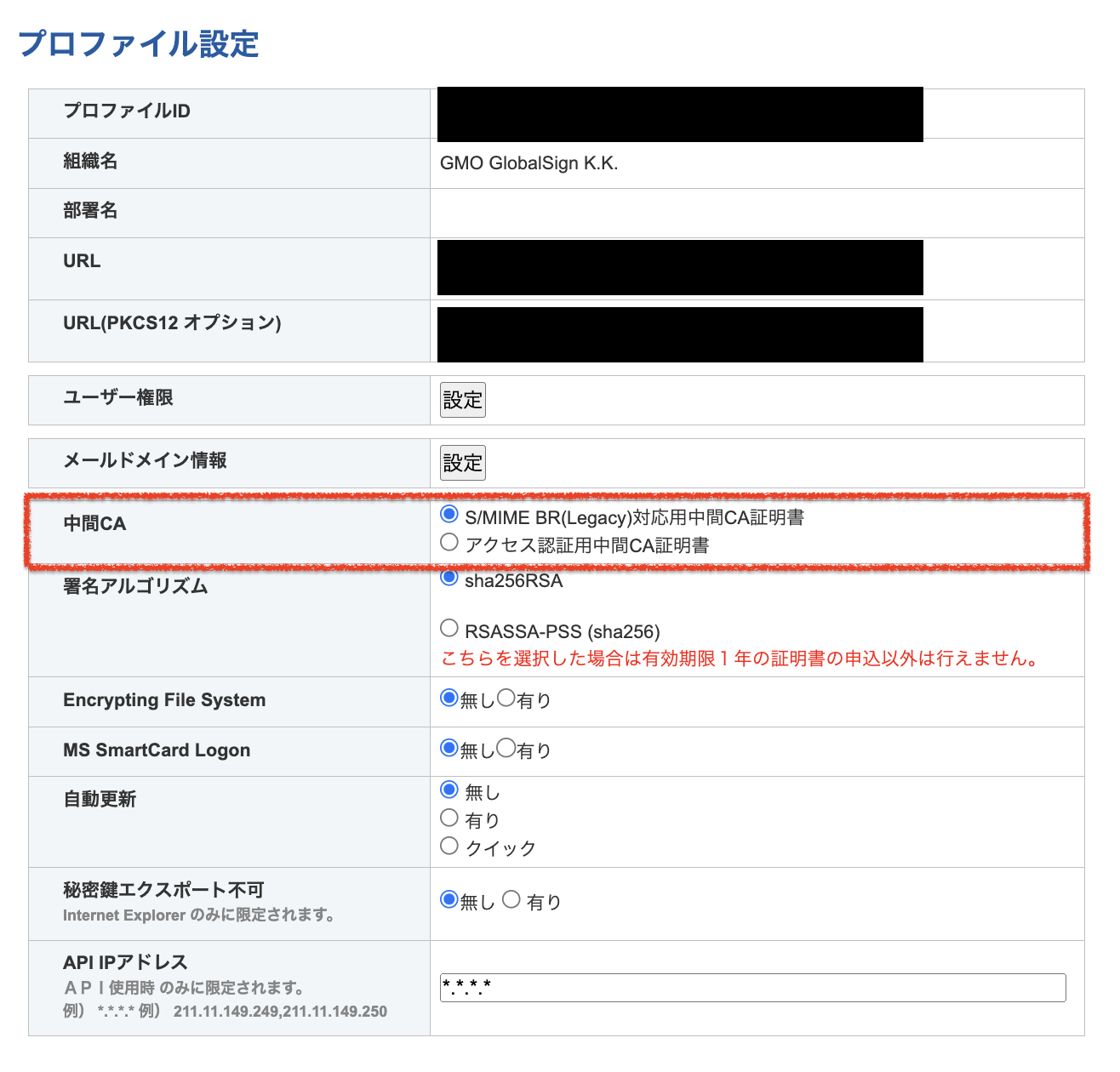Set 秘密鍵エクスポート不可 to 有り

[x=511, y=900]
